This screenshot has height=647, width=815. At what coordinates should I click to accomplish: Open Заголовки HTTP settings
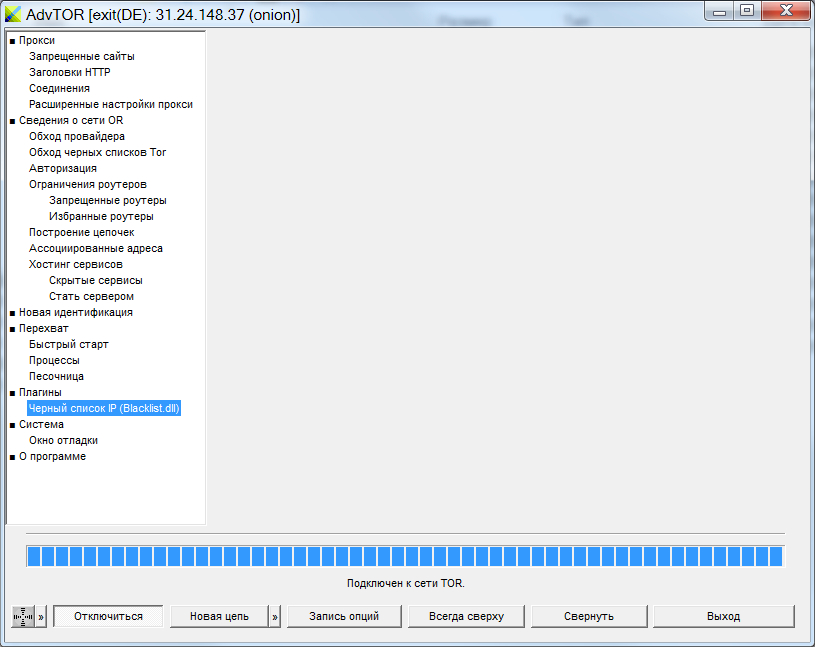tap(70, 72)
